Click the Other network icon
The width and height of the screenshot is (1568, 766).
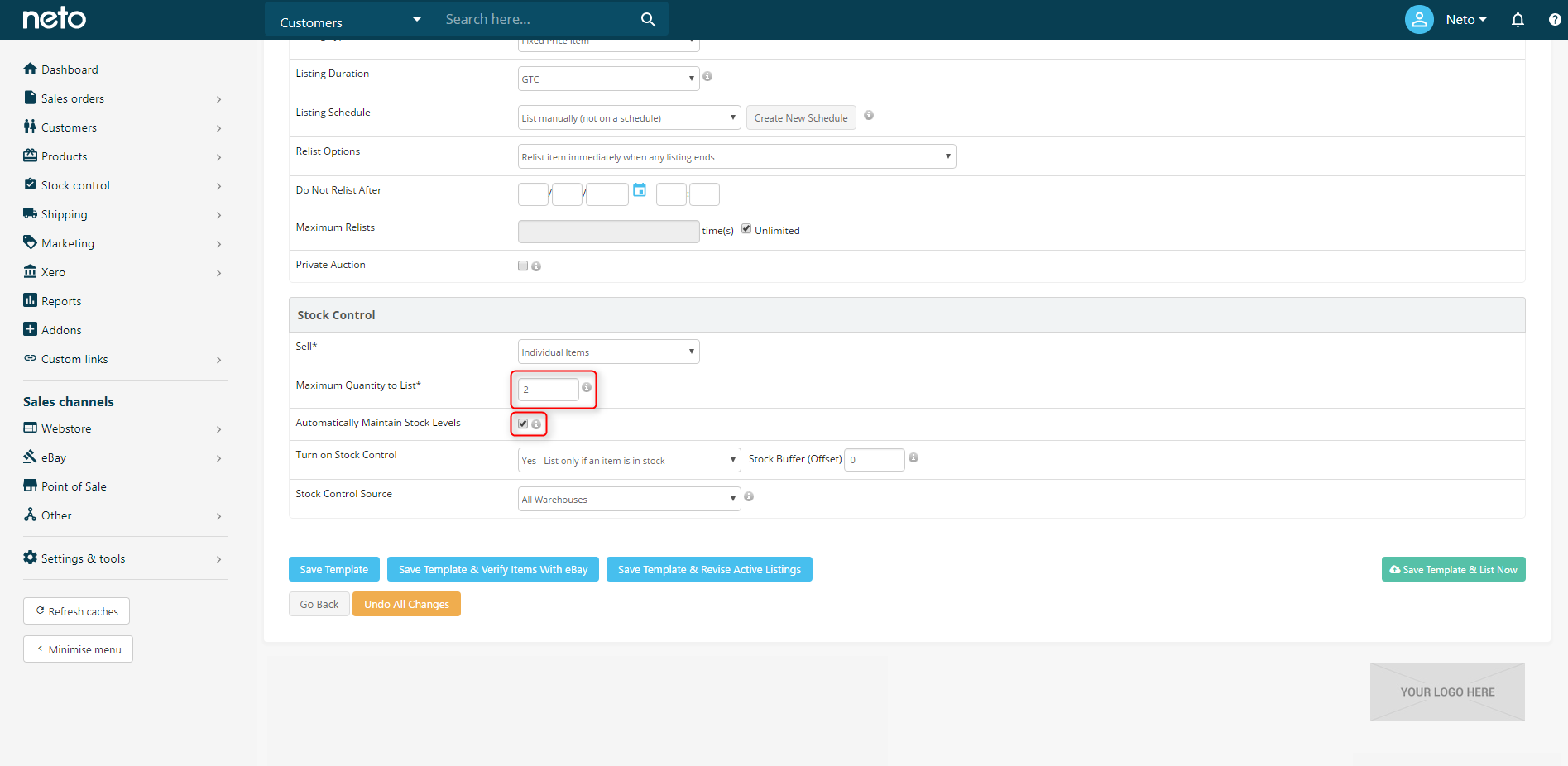point(31,515)
